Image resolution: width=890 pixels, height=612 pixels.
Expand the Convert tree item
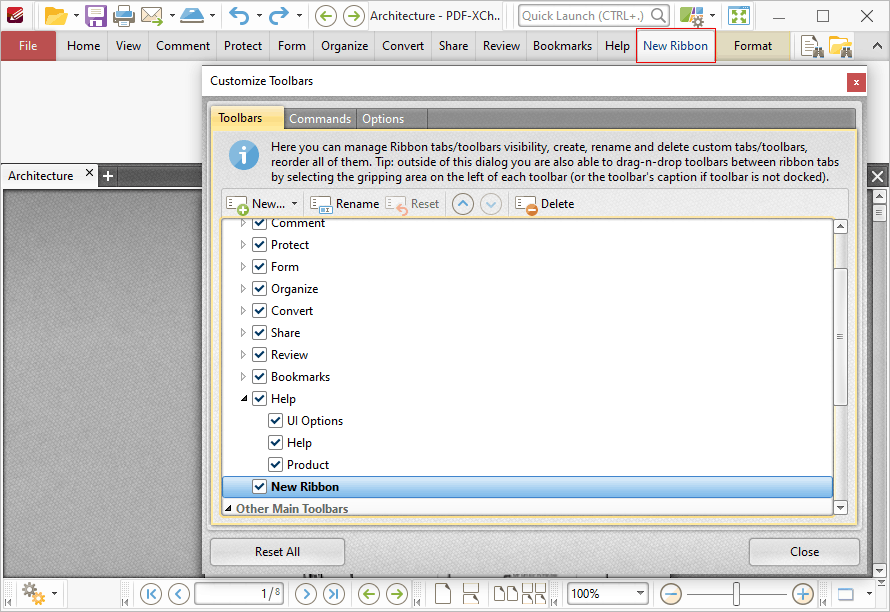click(x=243, y=311)
